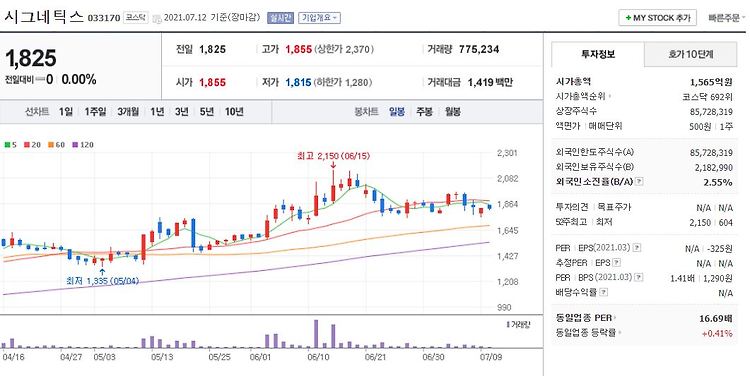Click the red 20-day moving average swatch
The height and width of the screenshot is (376, 750).
27,145
